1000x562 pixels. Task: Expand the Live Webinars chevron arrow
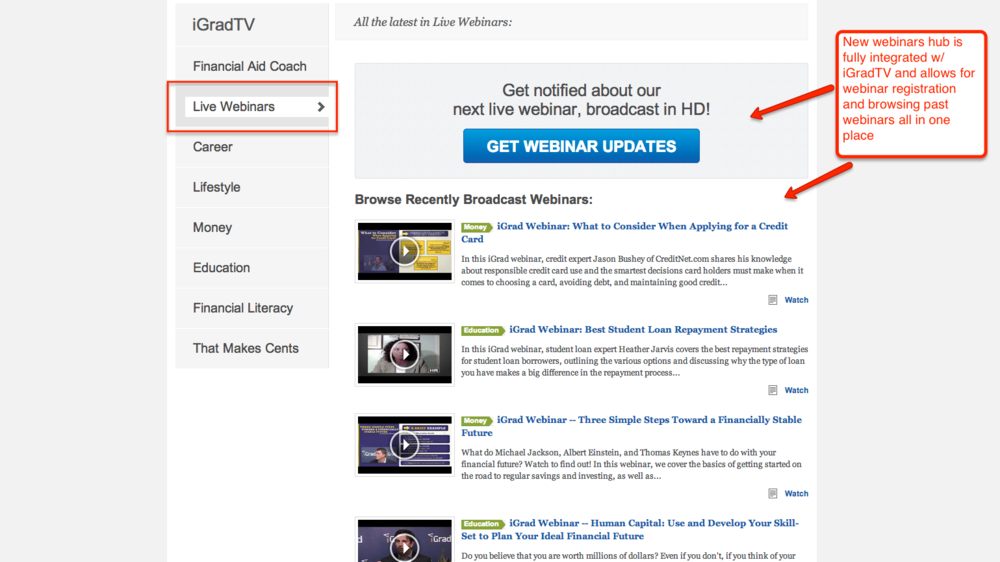(321, 107)
